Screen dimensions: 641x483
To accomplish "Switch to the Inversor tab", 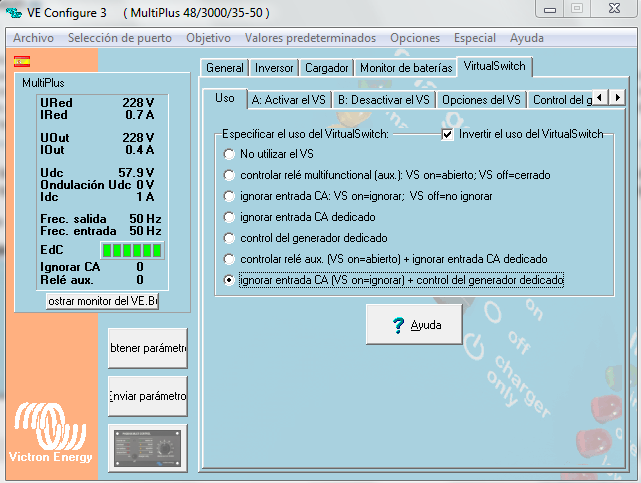I will coord(274,68).
